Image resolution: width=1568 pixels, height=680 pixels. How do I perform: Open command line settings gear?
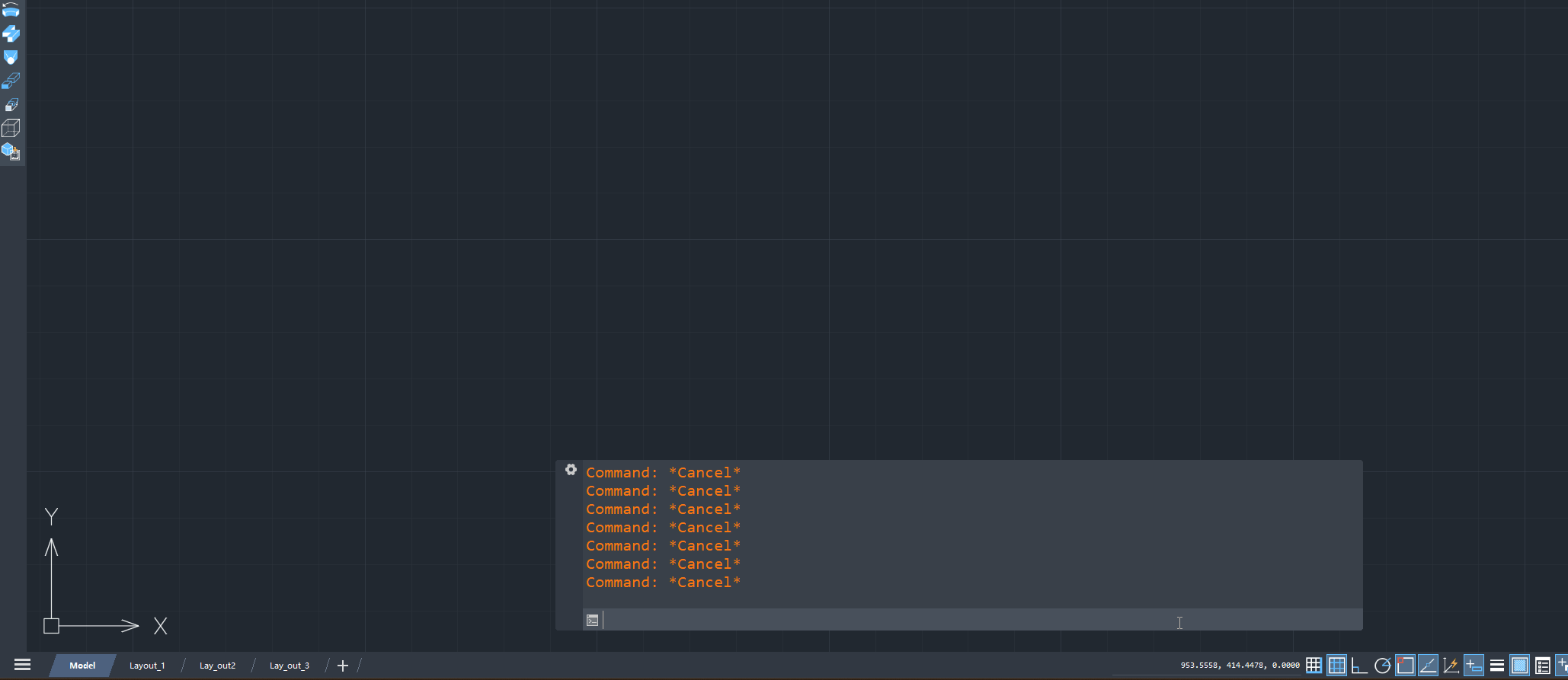(571, 470)
